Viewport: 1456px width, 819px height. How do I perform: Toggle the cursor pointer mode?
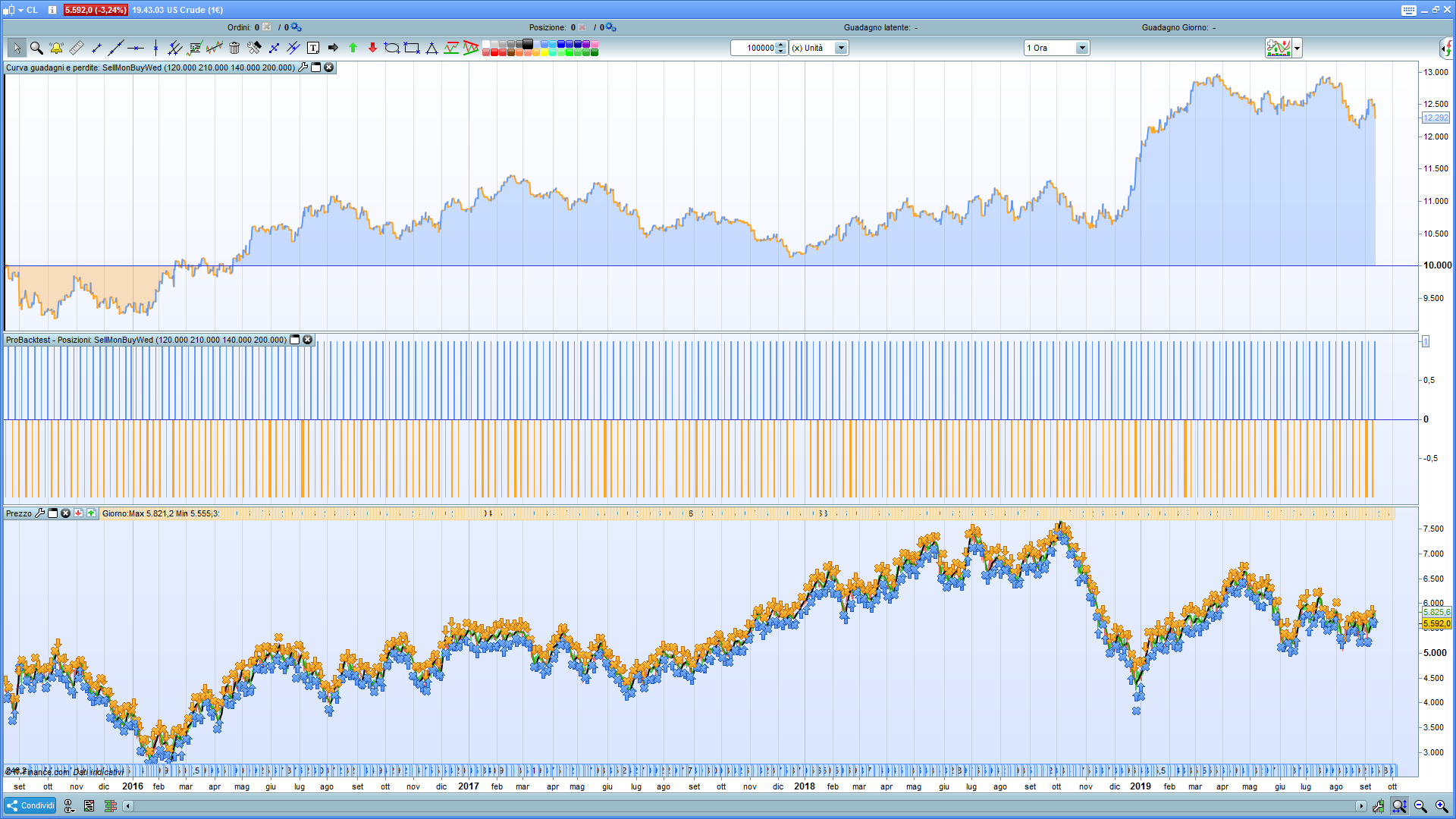[17, 48]
